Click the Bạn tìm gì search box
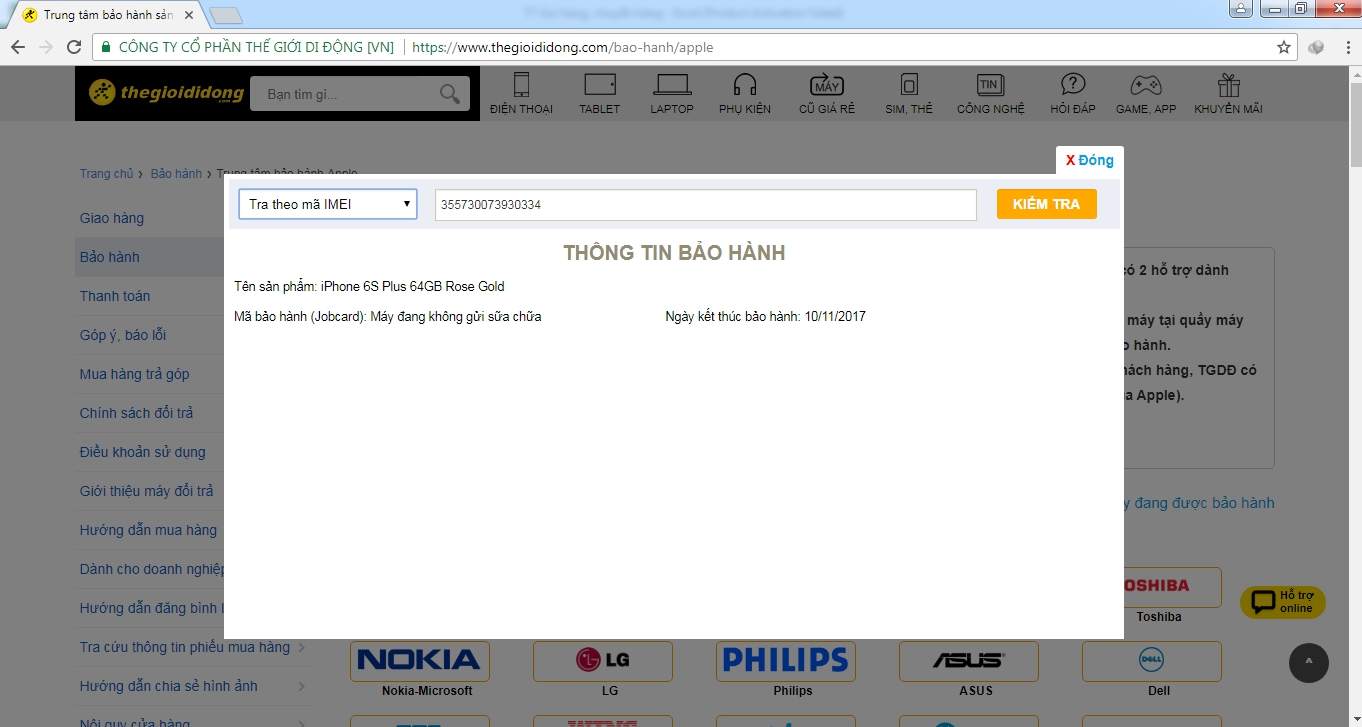Image resolution: width=1362 pixels, height=727 pixels. [x=345, y=94]
